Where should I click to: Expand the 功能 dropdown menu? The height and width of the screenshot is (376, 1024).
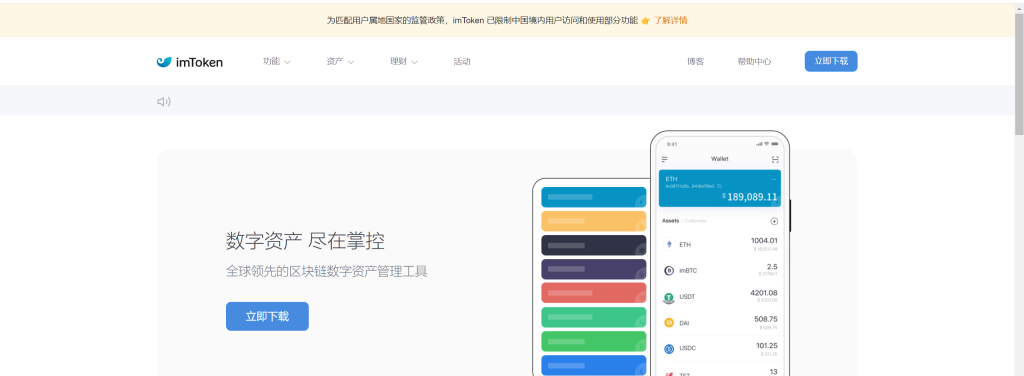tap(277, 61)
